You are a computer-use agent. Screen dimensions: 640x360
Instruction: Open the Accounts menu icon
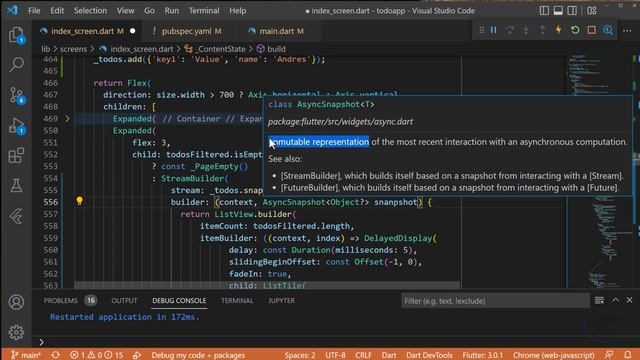16,302
